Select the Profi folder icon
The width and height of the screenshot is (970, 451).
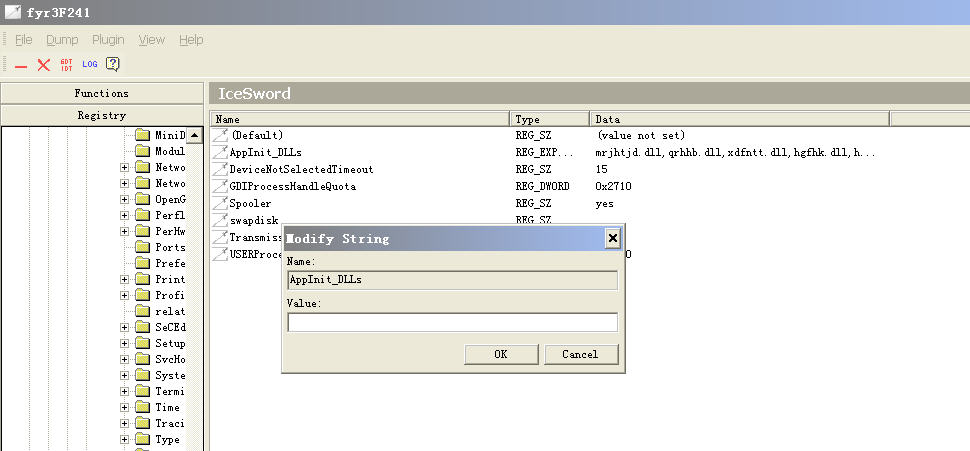click(x=143, y=296)
